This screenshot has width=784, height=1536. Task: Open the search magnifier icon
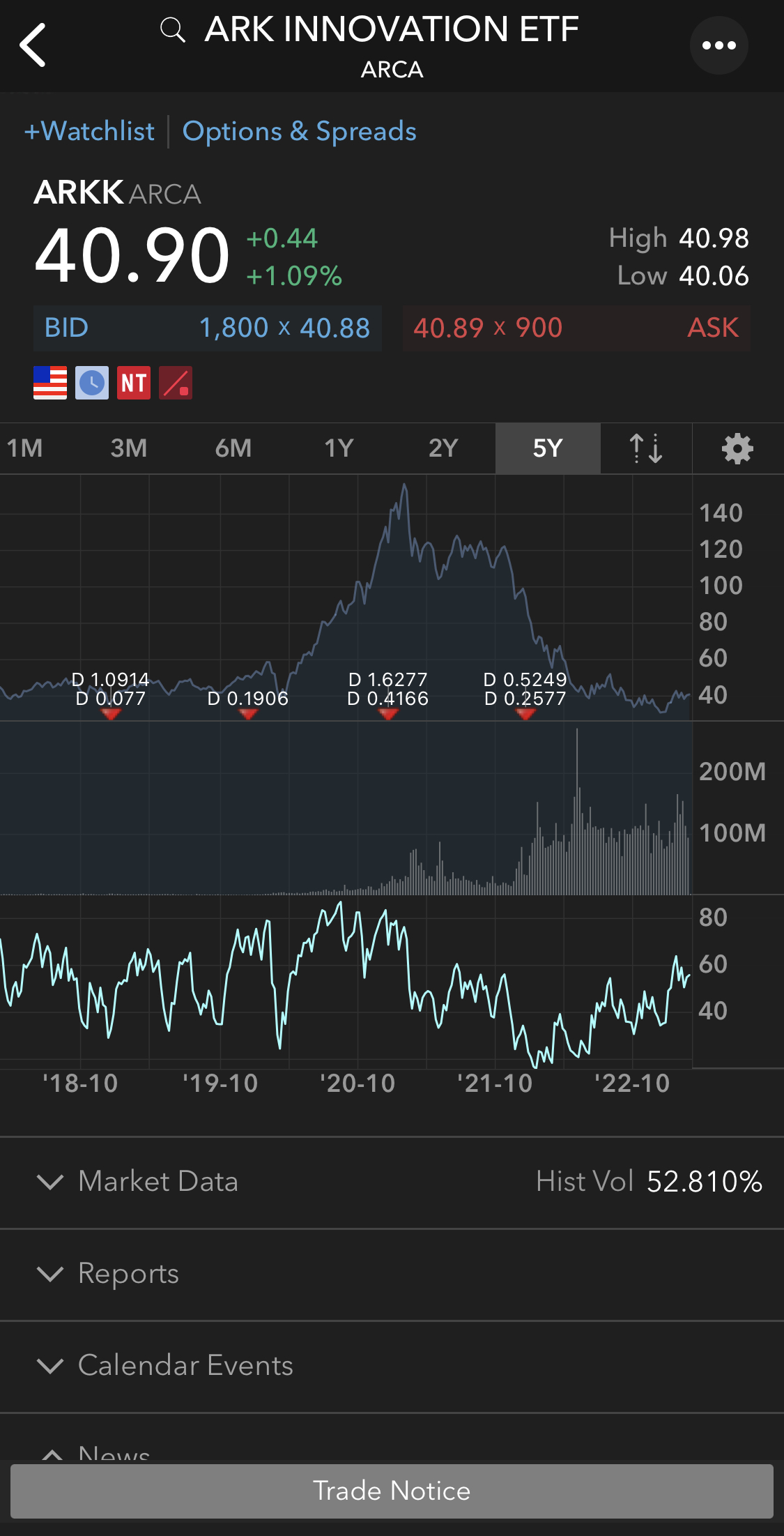[x=172, y=30]
